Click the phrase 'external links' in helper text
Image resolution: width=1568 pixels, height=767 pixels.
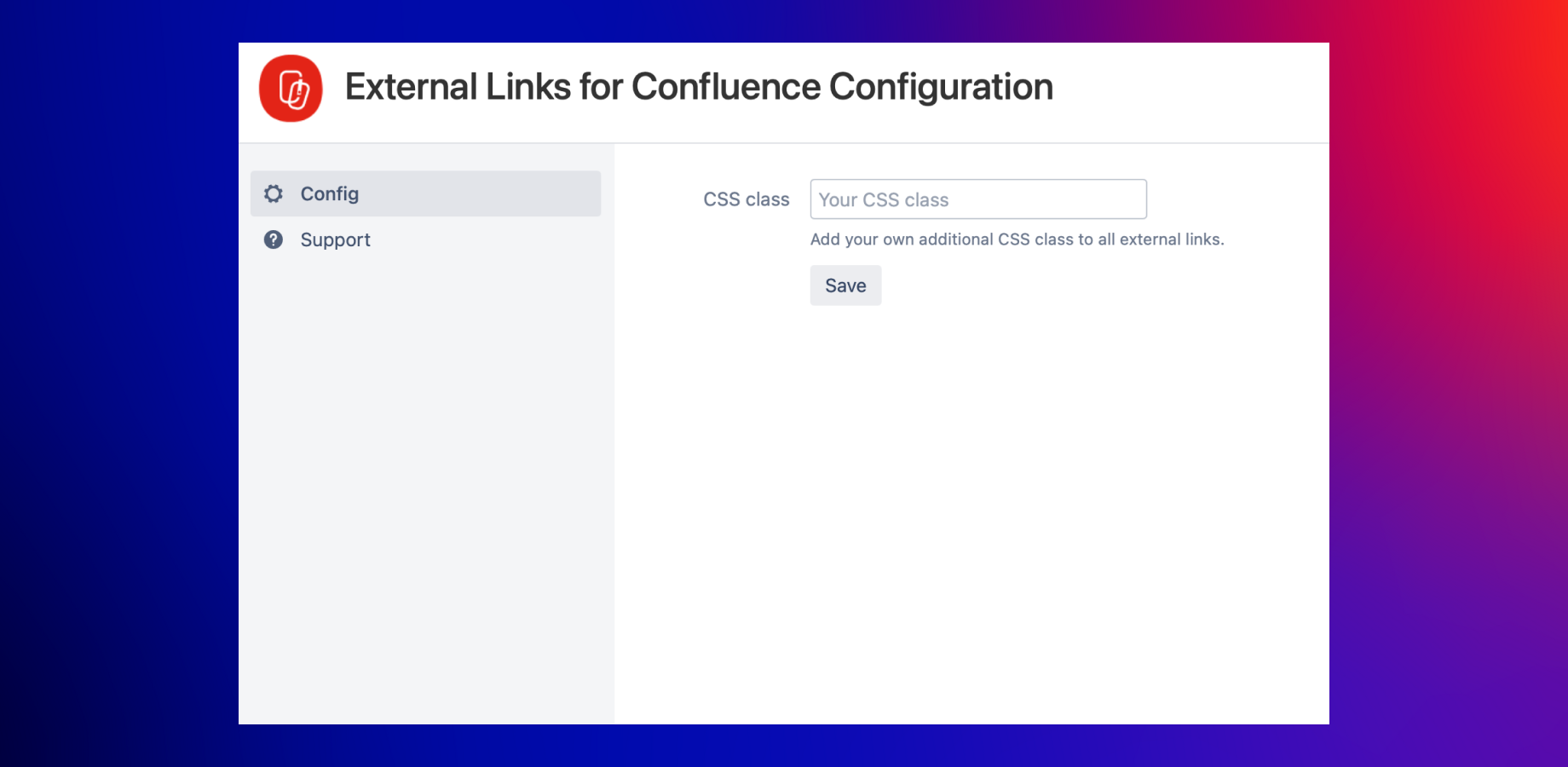tap(1170, 239)
